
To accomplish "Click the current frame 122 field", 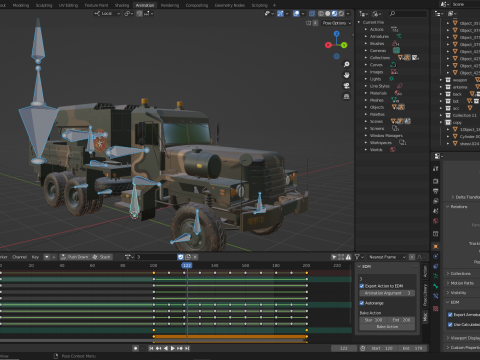I will 344,348.
